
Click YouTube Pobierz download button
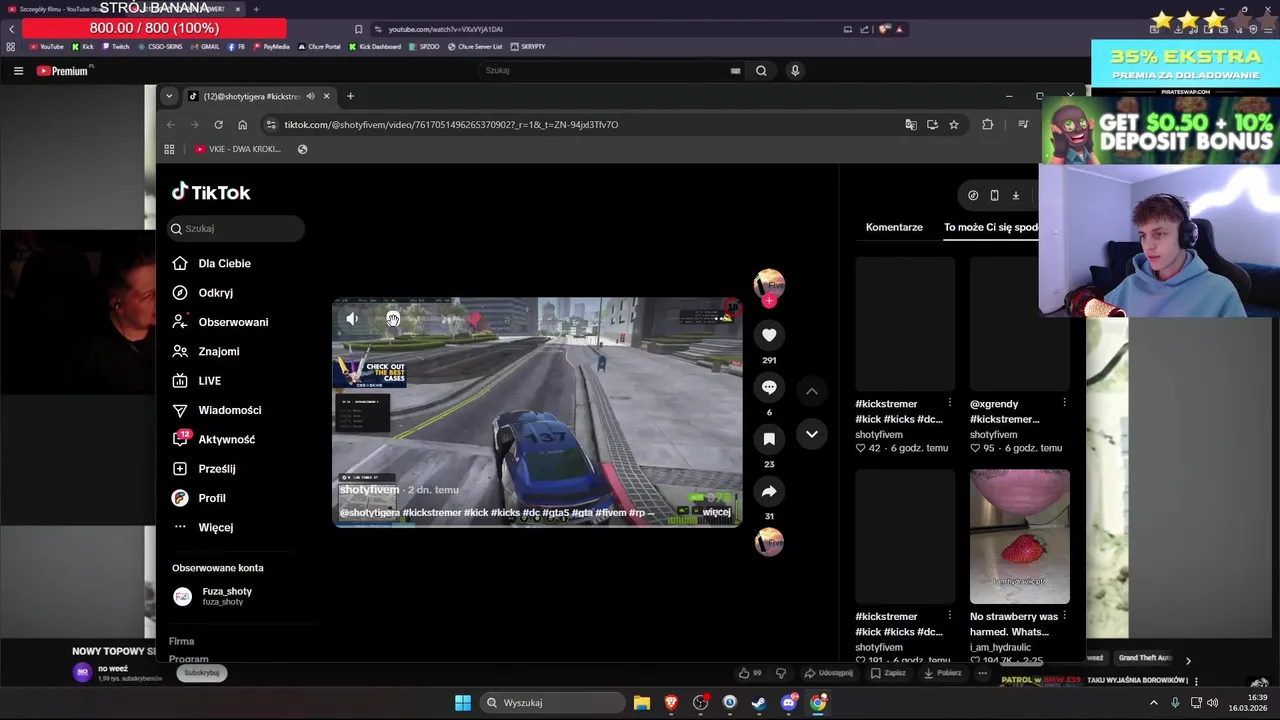tap(943, 673)
